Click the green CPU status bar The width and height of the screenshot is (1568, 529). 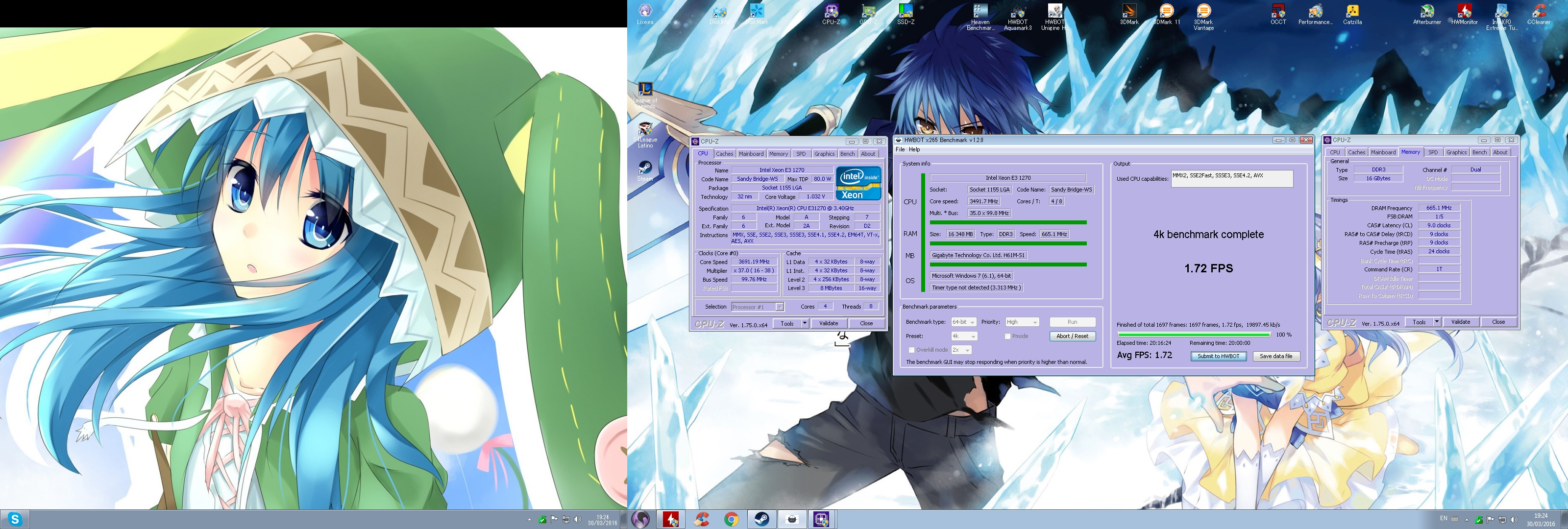pos(1008,222)
